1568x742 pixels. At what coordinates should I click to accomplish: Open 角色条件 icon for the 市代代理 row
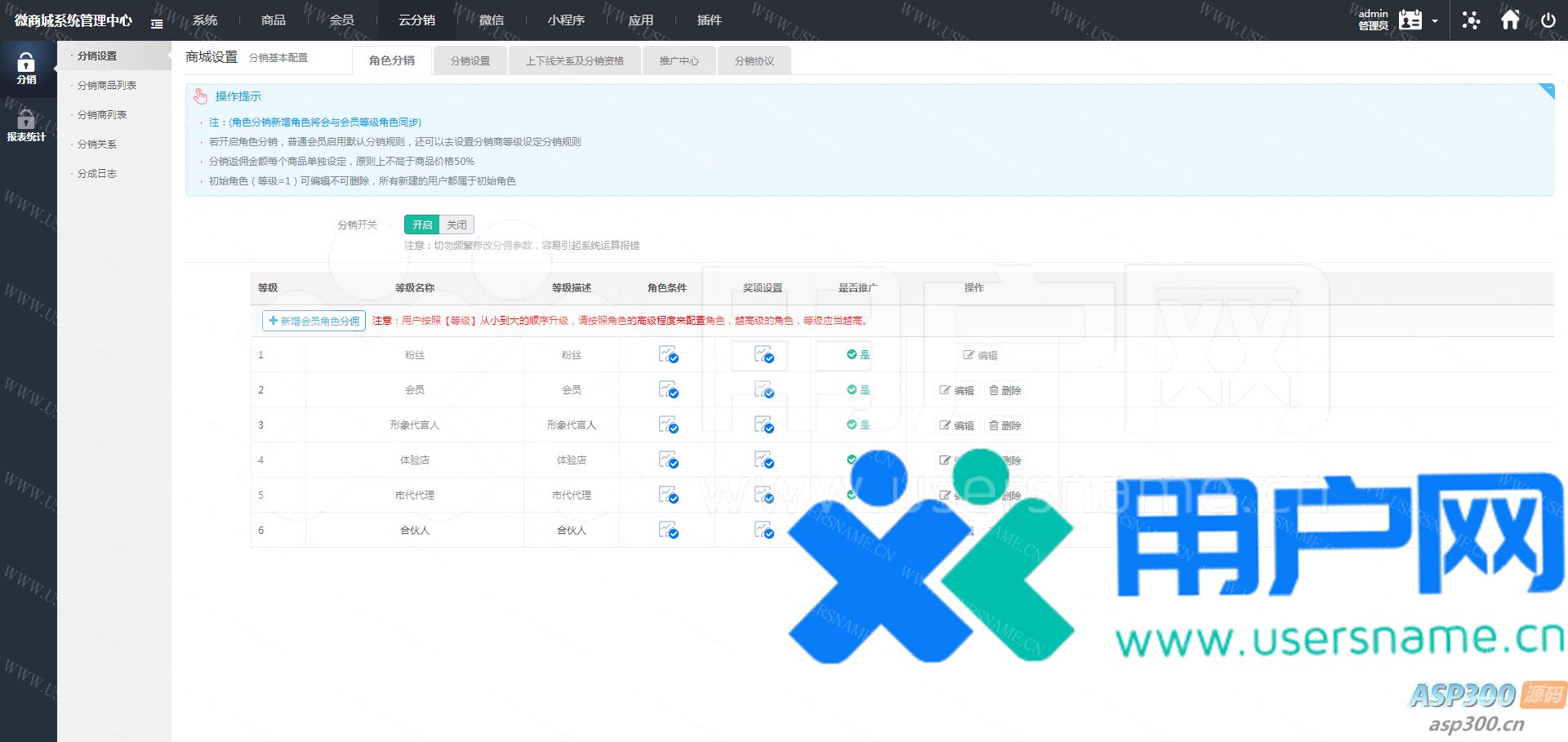(668, 495)
